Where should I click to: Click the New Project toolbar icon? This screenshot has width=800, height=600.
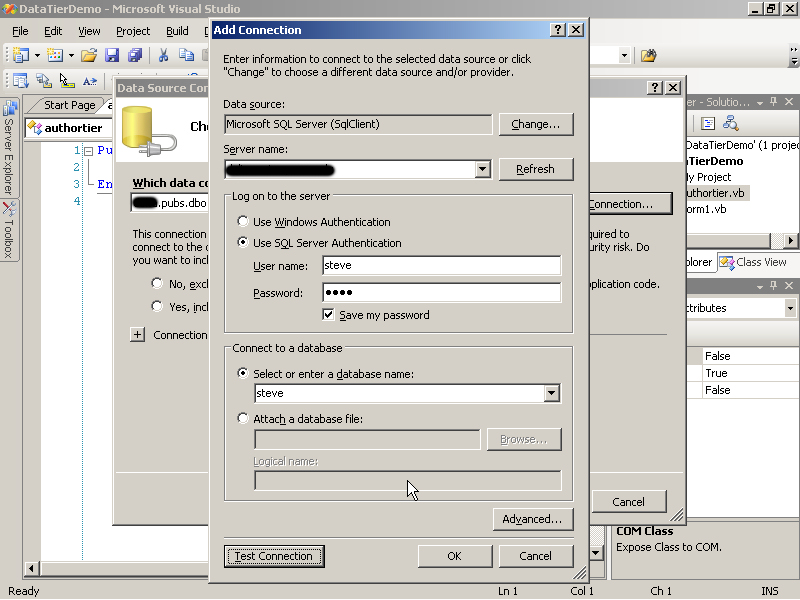tap(20, 55)
